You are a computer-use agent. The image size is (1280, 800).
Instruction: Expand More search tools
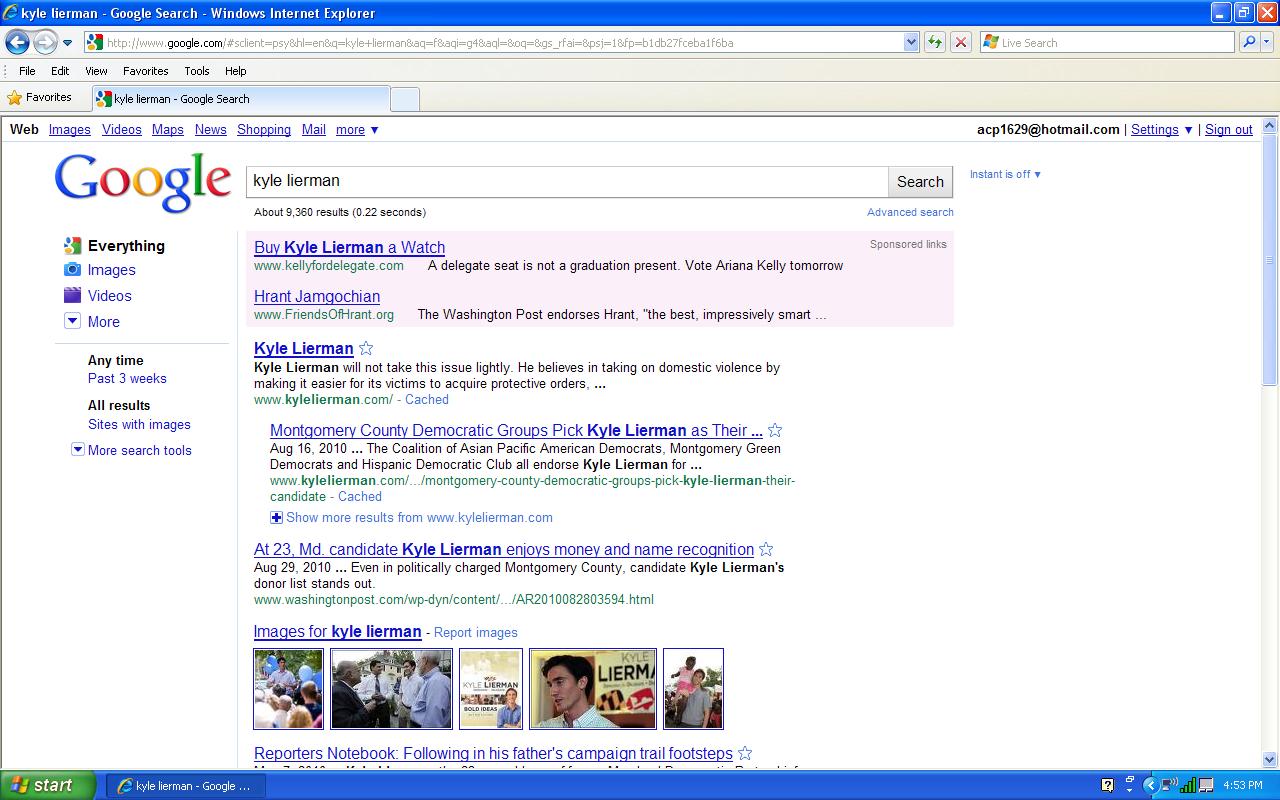[131, 450]
